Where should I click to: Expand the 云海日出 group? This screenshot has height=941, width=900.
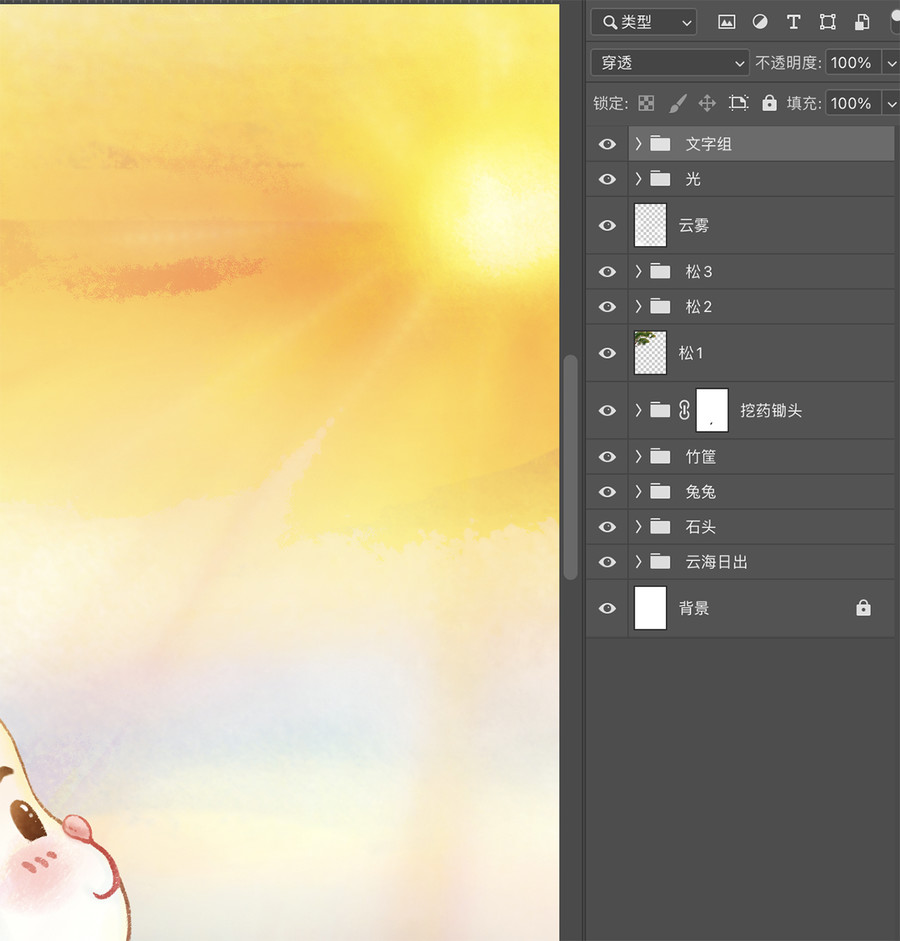click(x=638, y=562)
